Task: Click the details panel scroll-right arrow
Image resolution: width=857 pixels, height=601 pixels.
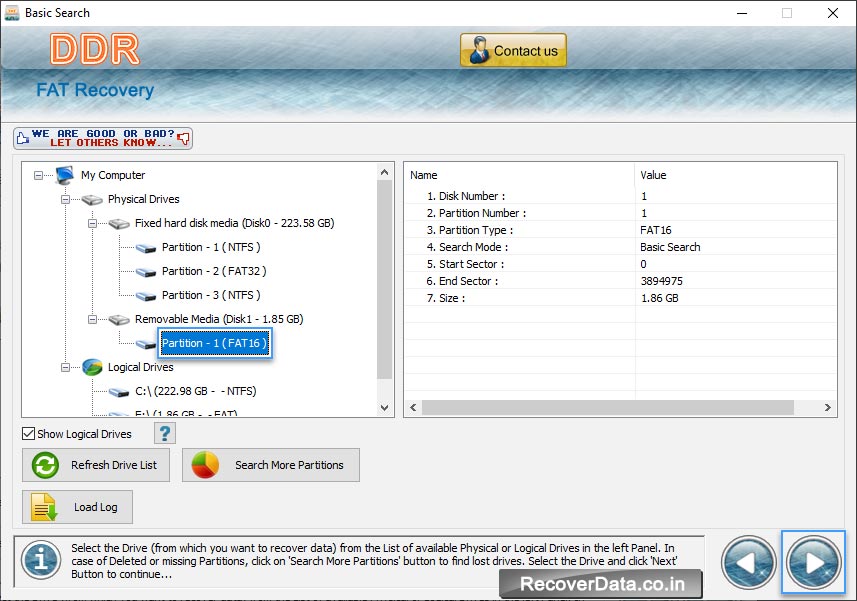Action: (x=827, y=408)
